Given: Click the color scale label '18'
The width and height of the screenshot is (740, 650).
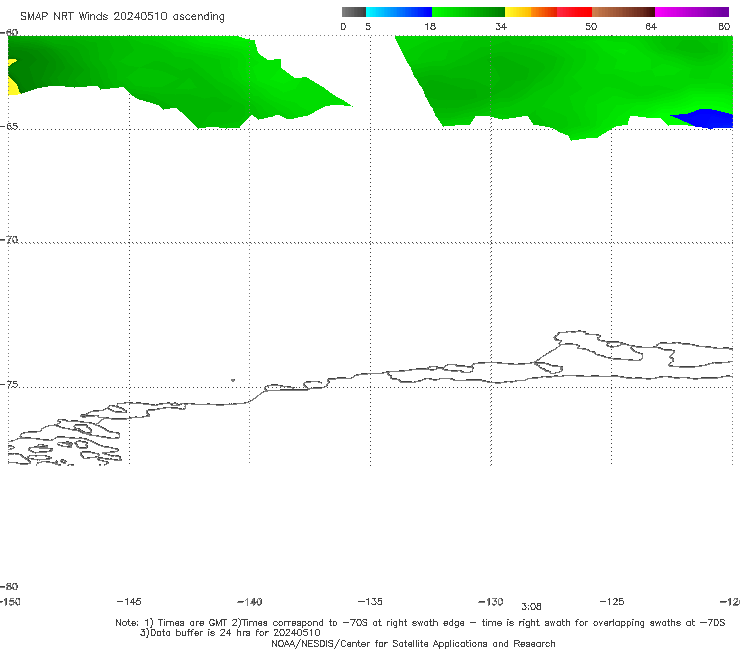Looking at the screenshot, I should point(430,27).
